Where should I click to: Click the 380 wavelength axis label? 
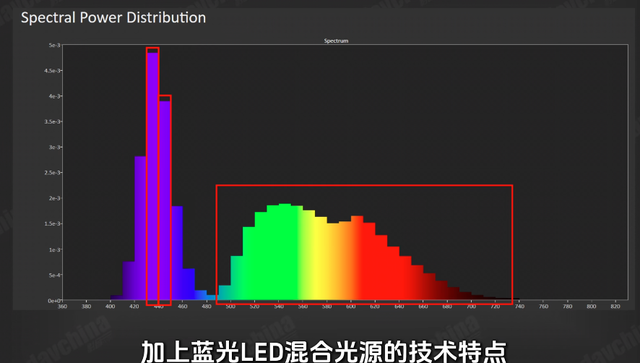click(x=87, y=306)
